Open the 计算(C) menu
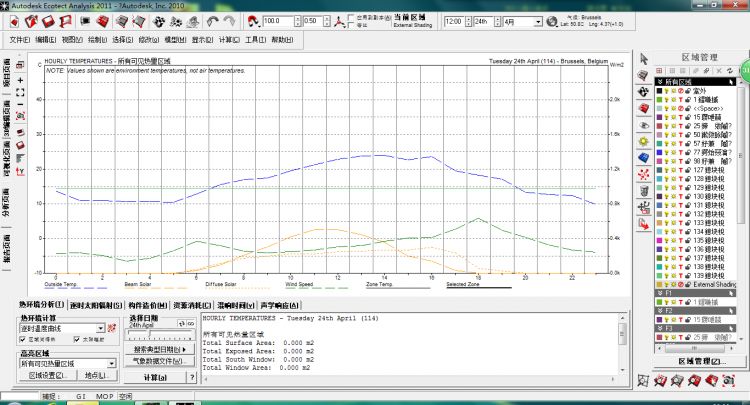The width and height of the screenshot is (750, 405). [229, 40]
